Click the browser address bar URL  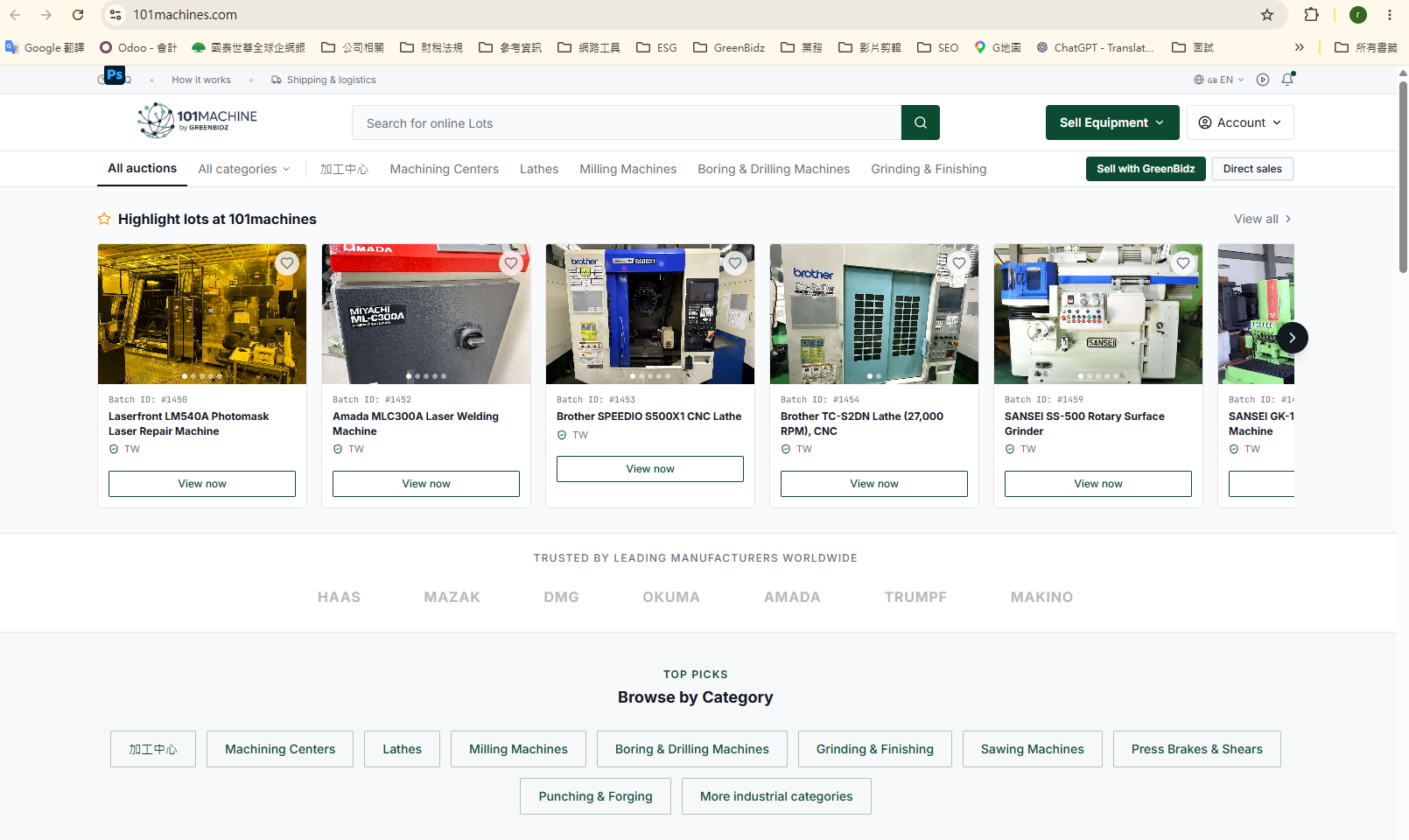click(185, 15)
